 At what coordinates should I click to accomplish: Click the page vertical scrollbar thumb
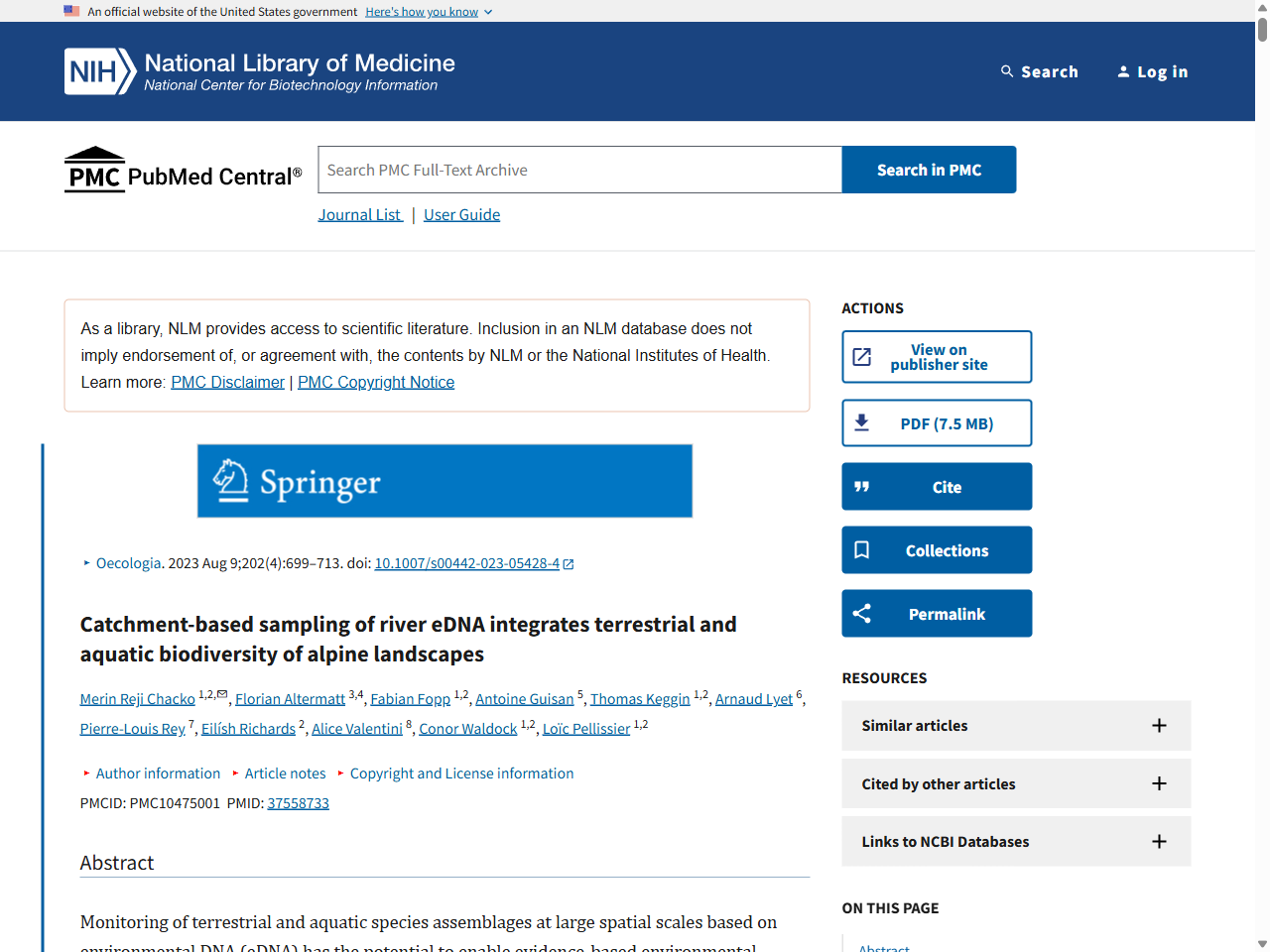click(1262, 28)
